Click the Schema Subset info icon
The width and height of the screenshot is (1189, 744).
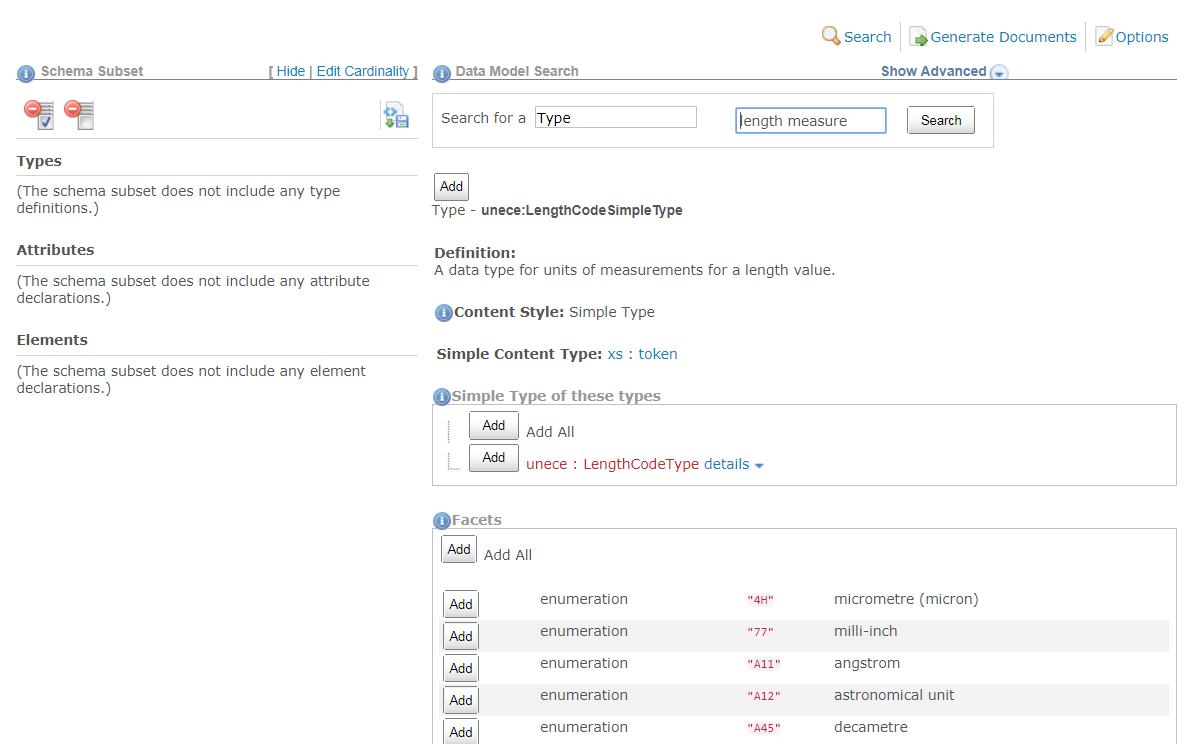click(x=26, y=73)
